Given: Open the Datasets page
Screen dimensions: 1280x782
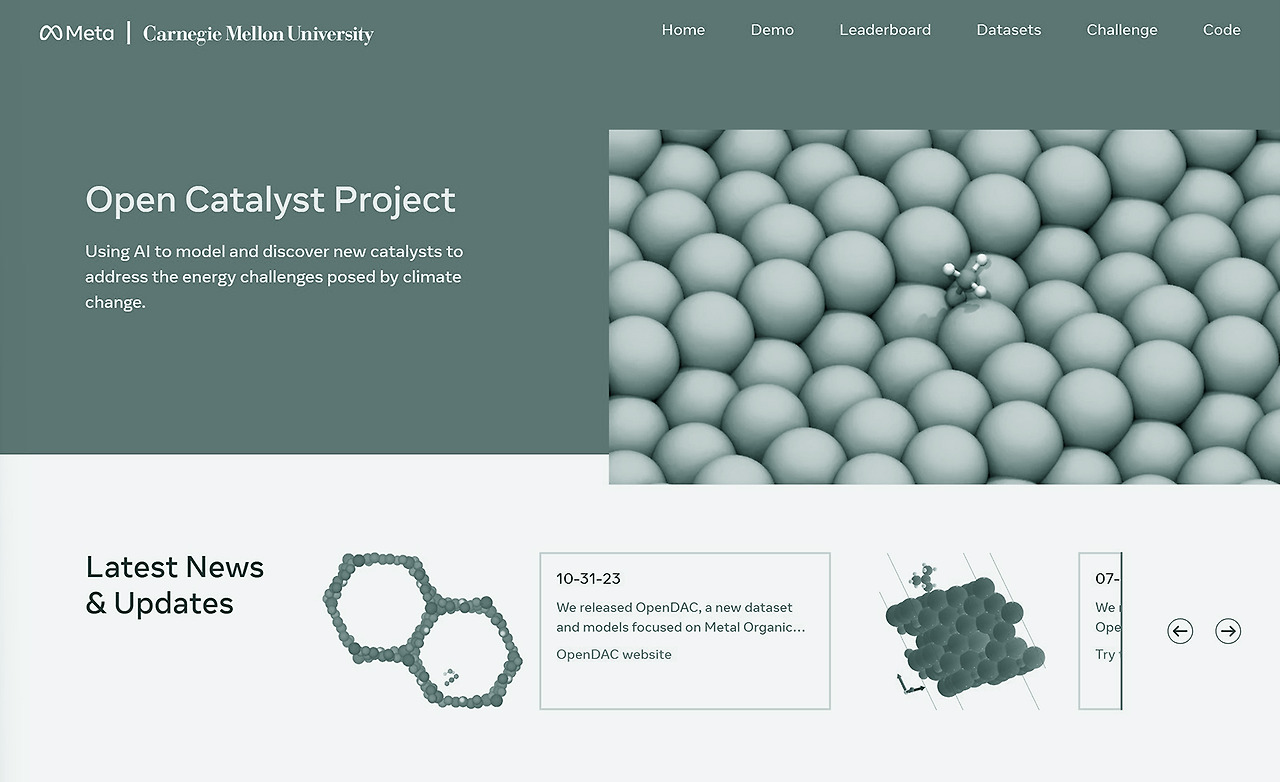Looking at the screenshot, I should coord(1008,30).
